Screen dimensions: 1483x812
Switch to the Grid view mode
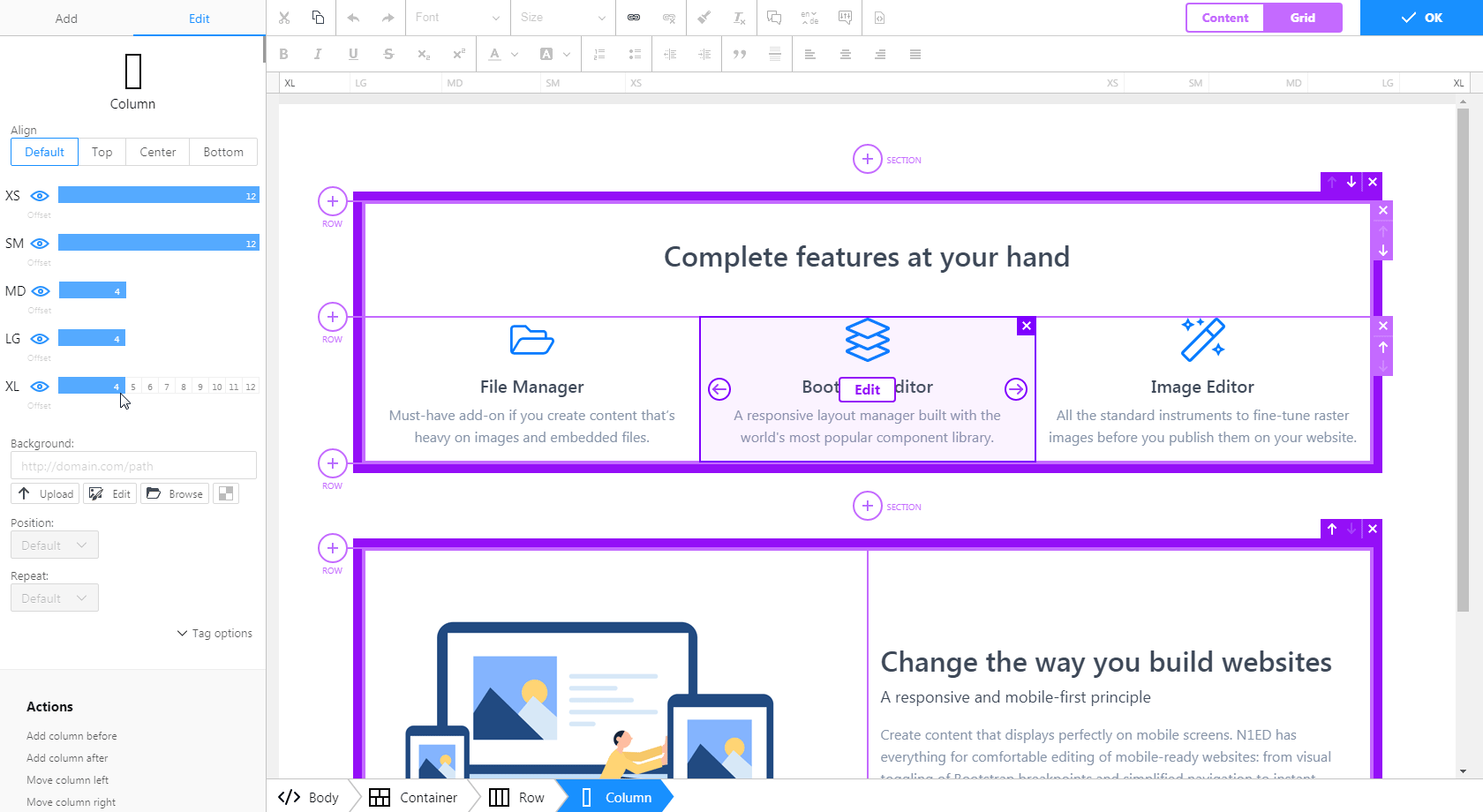click(x=1304, y=18)
